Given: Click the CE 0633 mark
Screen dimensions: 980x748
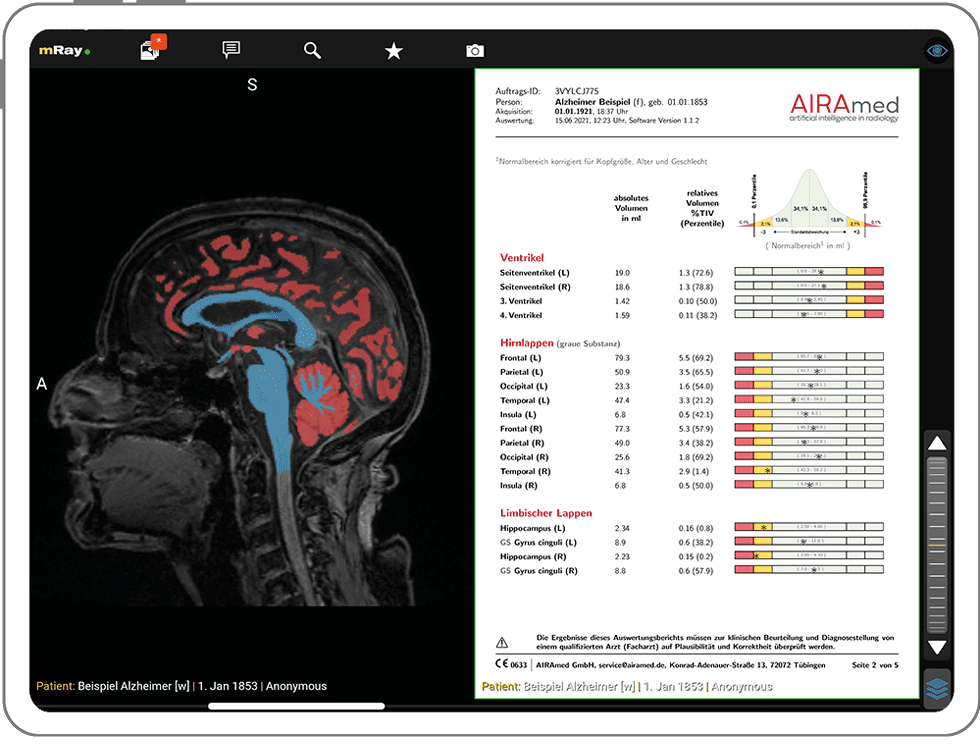Looking at the screenshot, I should [x=511, y=665].
